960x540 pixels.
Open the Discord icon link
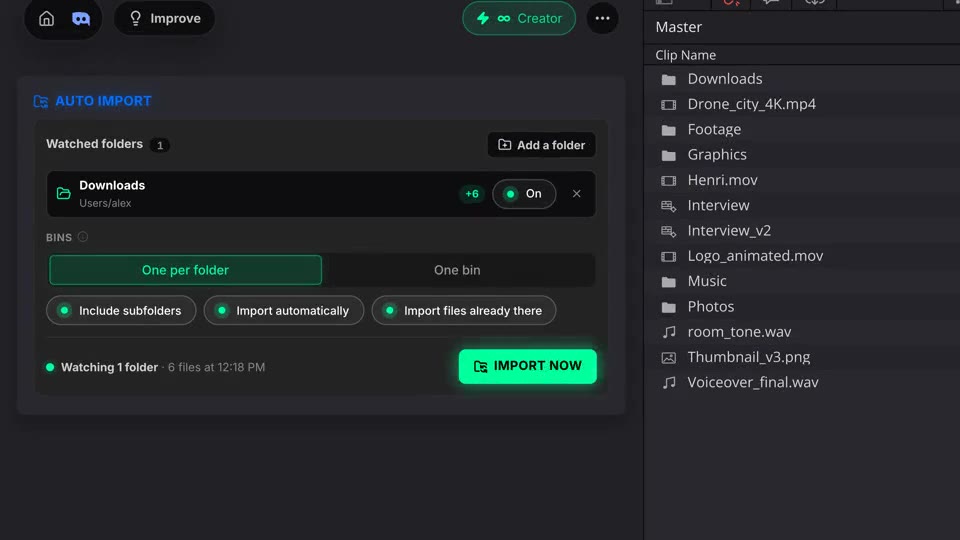(x=81, y=18)
